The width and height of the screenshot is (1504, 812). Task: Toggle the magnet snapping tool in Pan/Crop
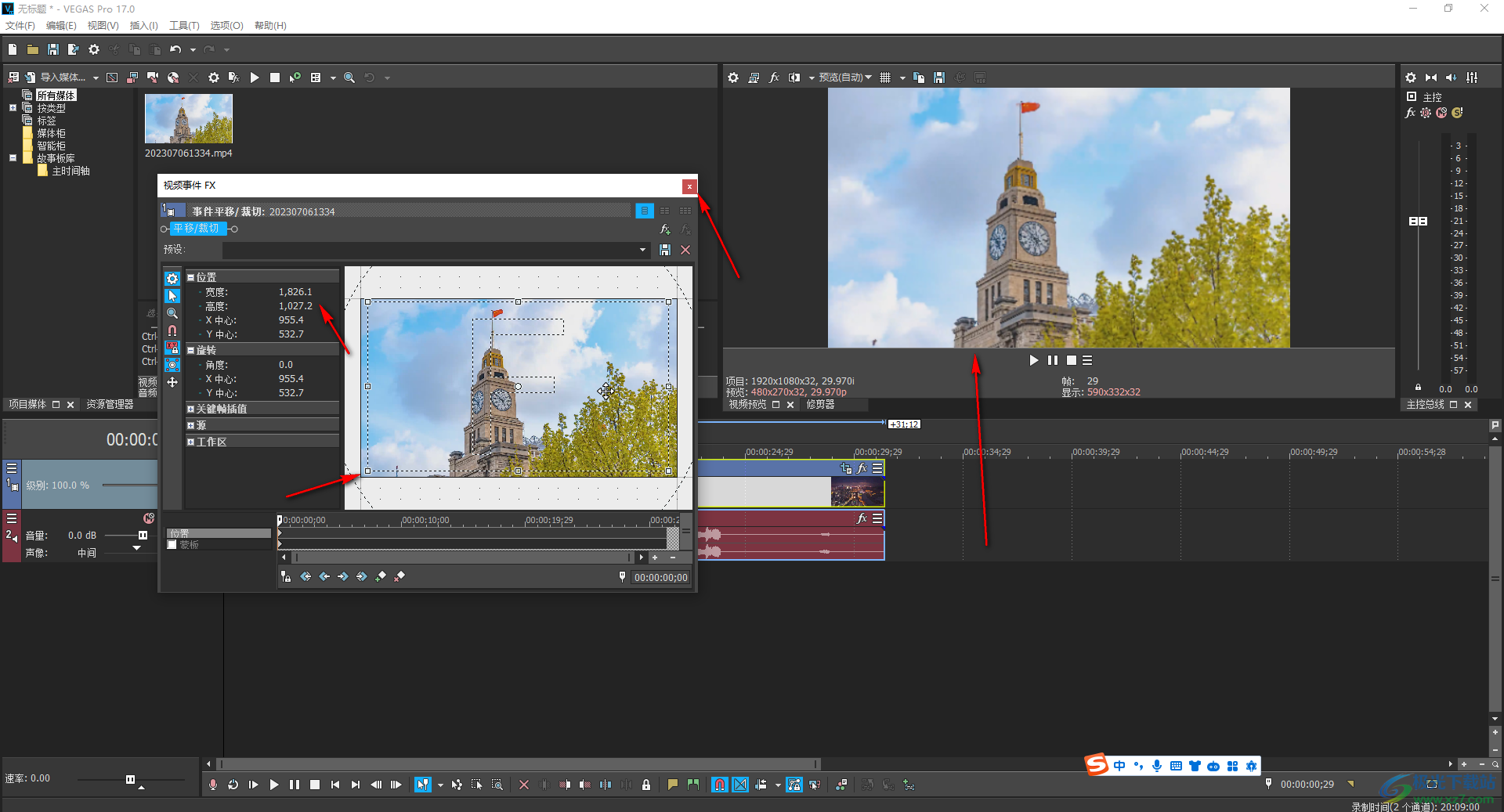[x=172, y=330]
